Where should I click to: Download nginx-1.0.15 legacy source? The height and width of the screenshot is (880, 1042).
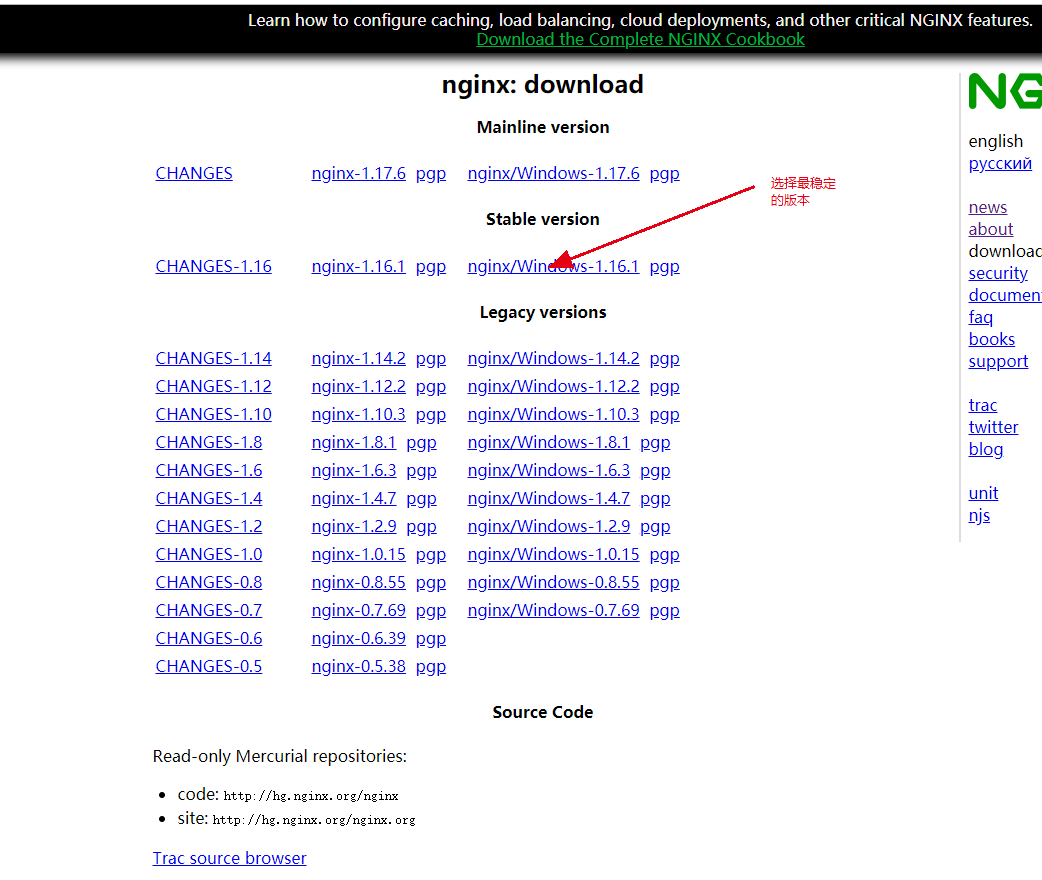(x=358, y=554)
